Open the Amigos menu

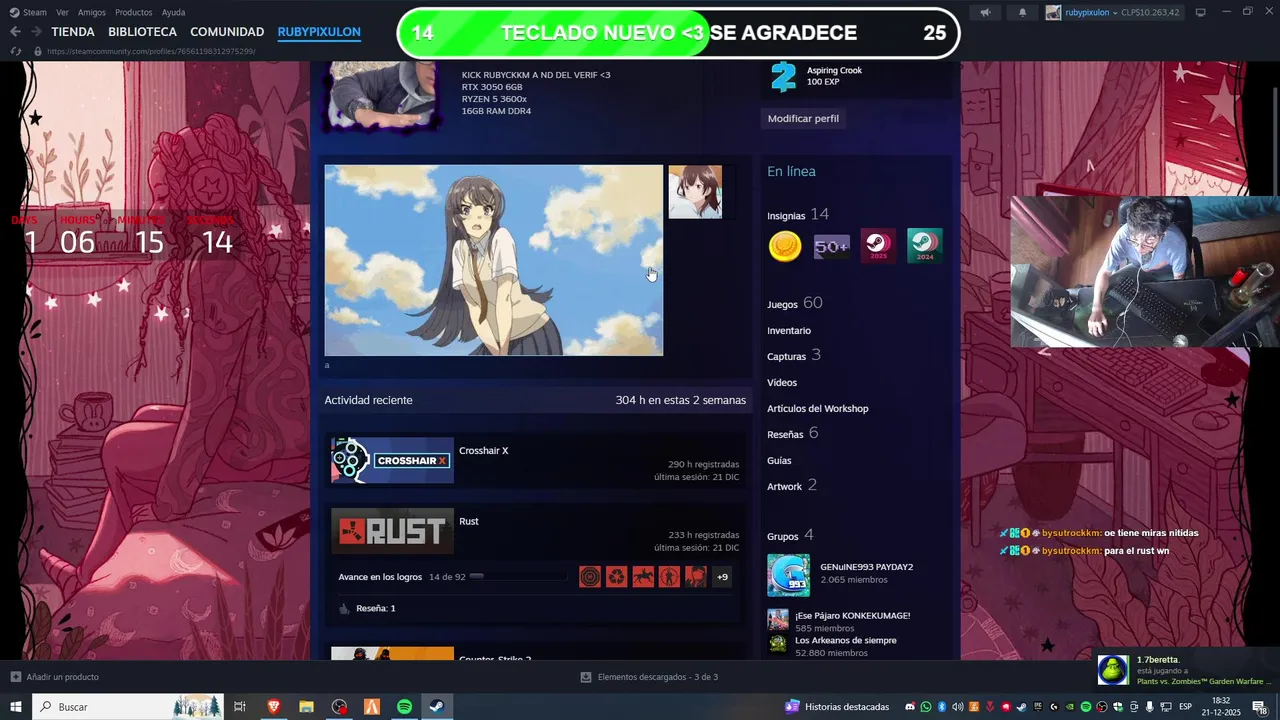pyautogui.click(x=92, y=12)
